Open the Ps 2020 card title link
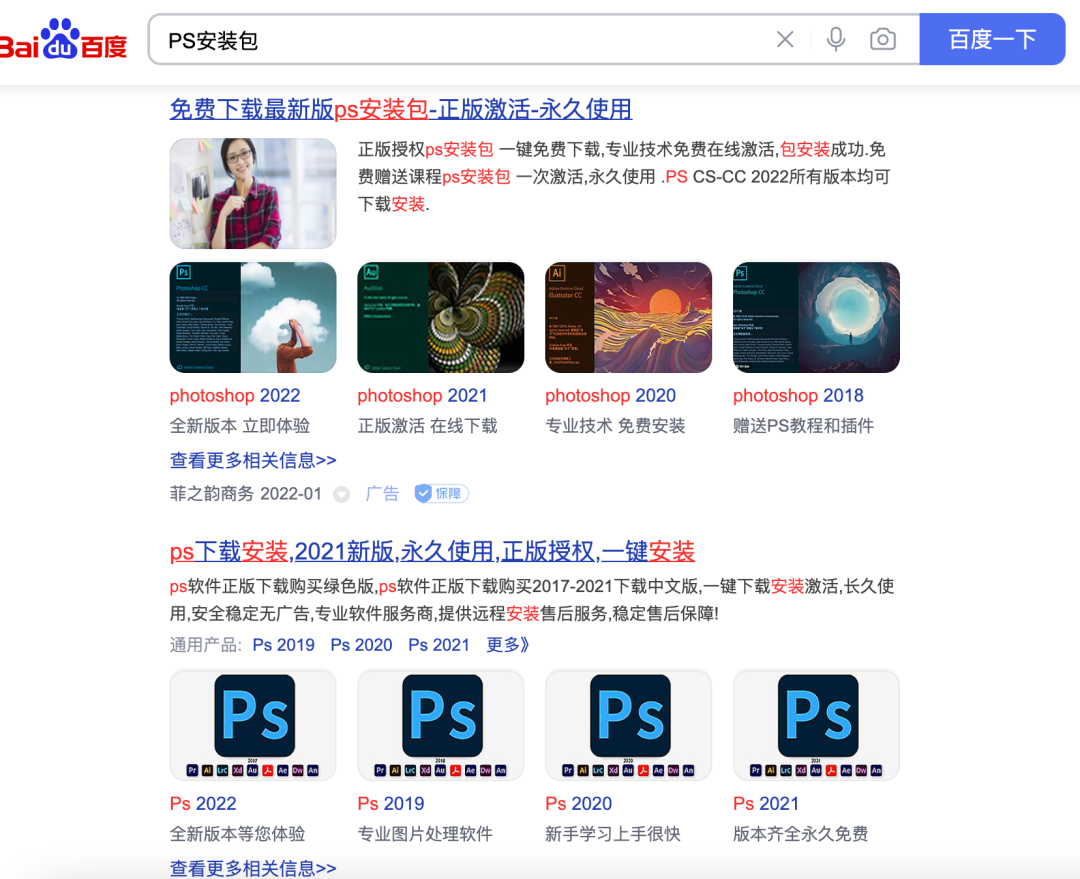Image resolution: width=1080 pixels, height=879 pixels. 579,803
